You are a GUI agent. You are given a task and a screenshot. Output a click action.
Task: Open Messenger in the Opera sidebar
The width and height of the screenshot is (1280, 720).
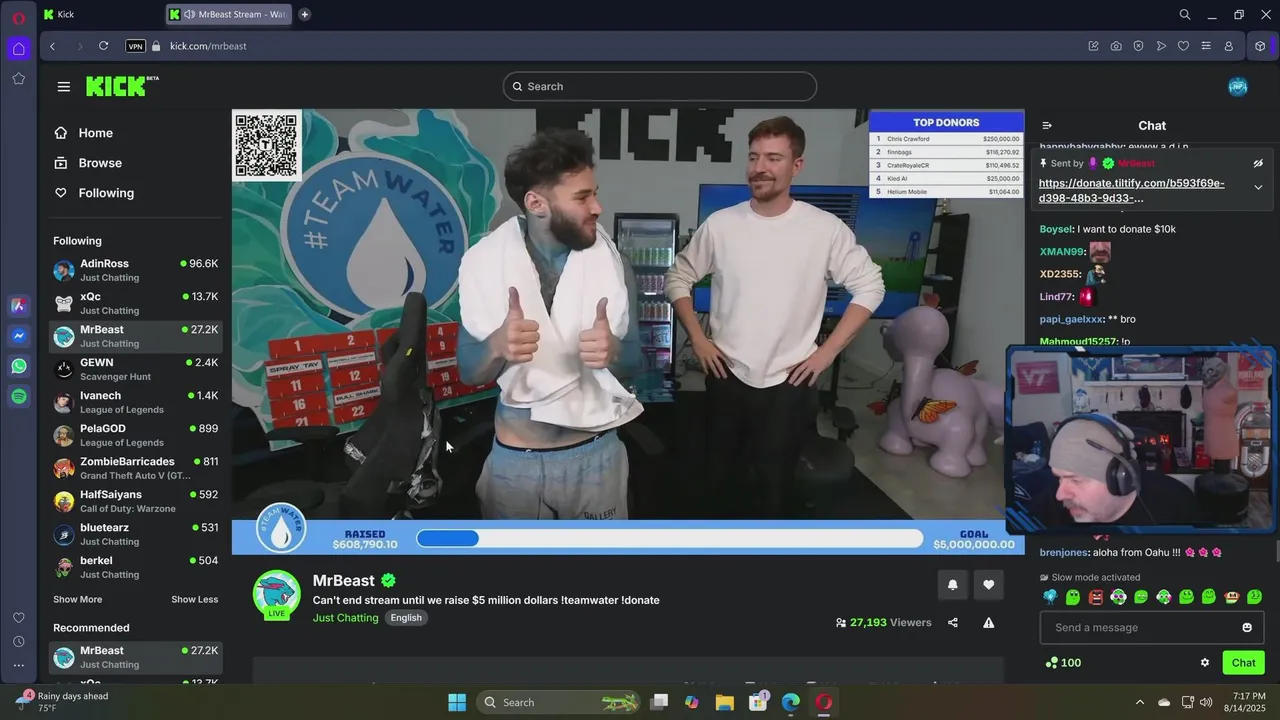[19, 336]
